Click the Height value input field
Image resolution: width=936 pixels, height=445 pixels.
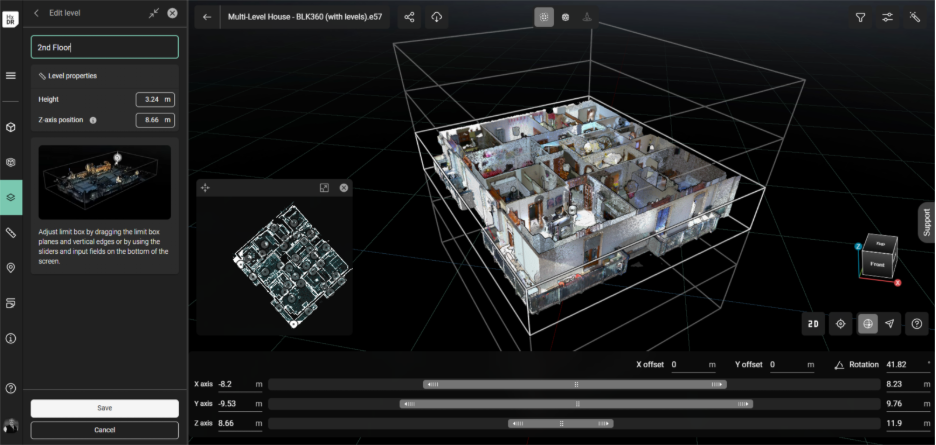pos(154,99)
